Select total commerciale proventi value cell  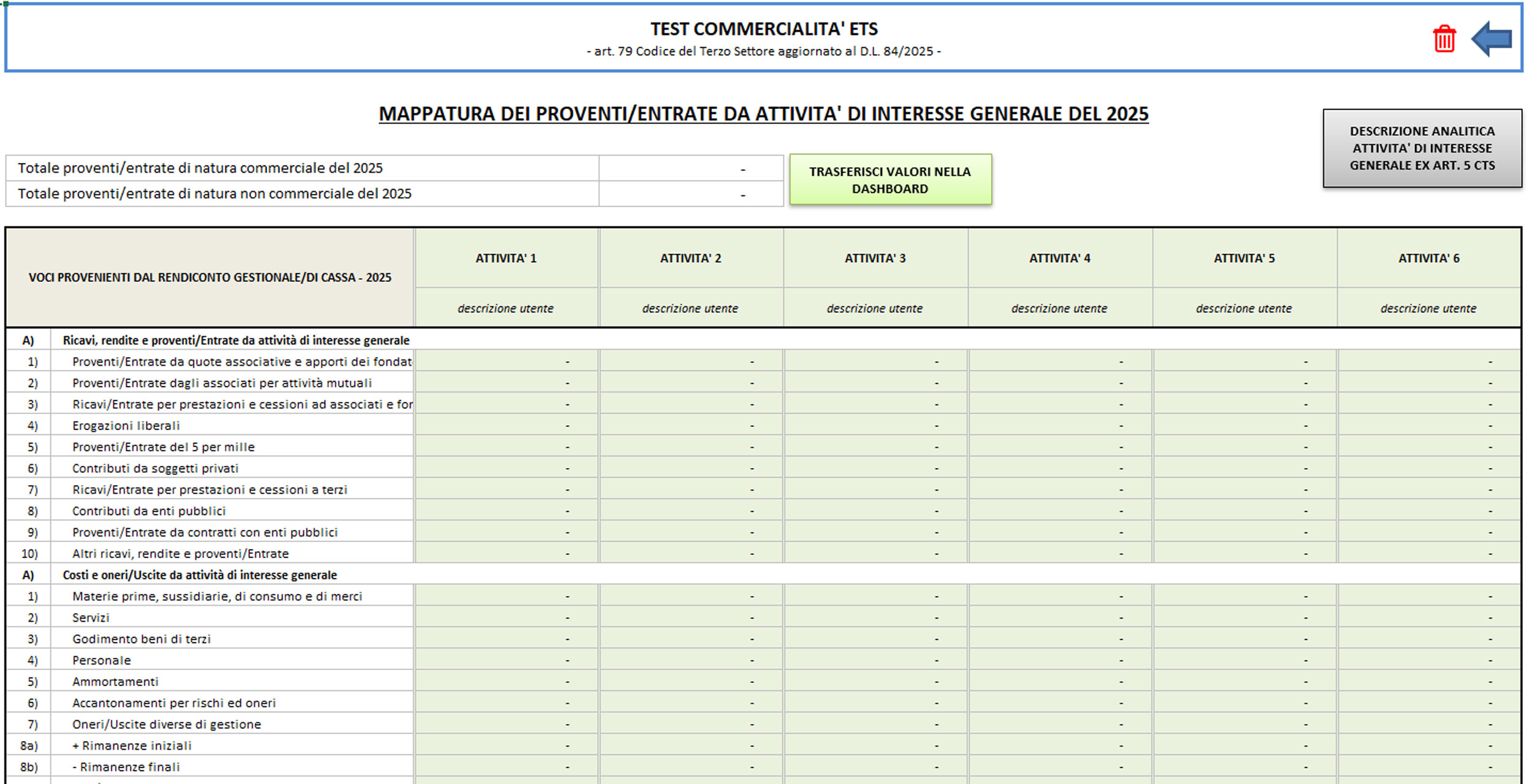tap(691, 168)
